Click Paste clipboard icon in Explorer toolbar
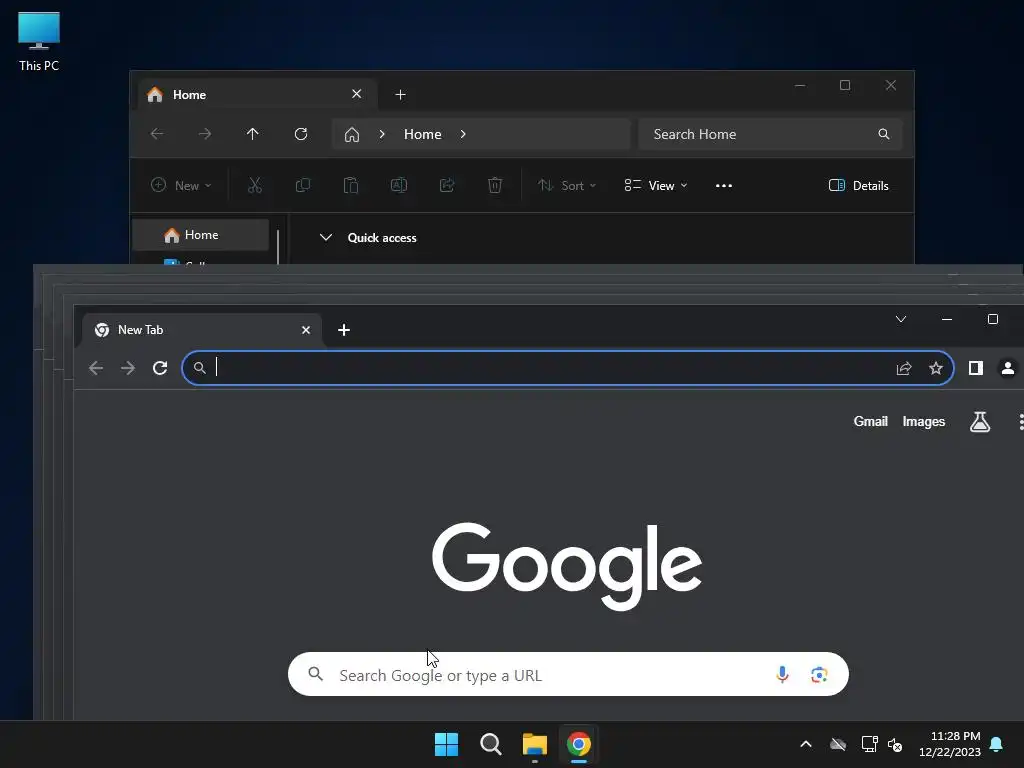The image size is (1024, 768). (x=351, y=185)
